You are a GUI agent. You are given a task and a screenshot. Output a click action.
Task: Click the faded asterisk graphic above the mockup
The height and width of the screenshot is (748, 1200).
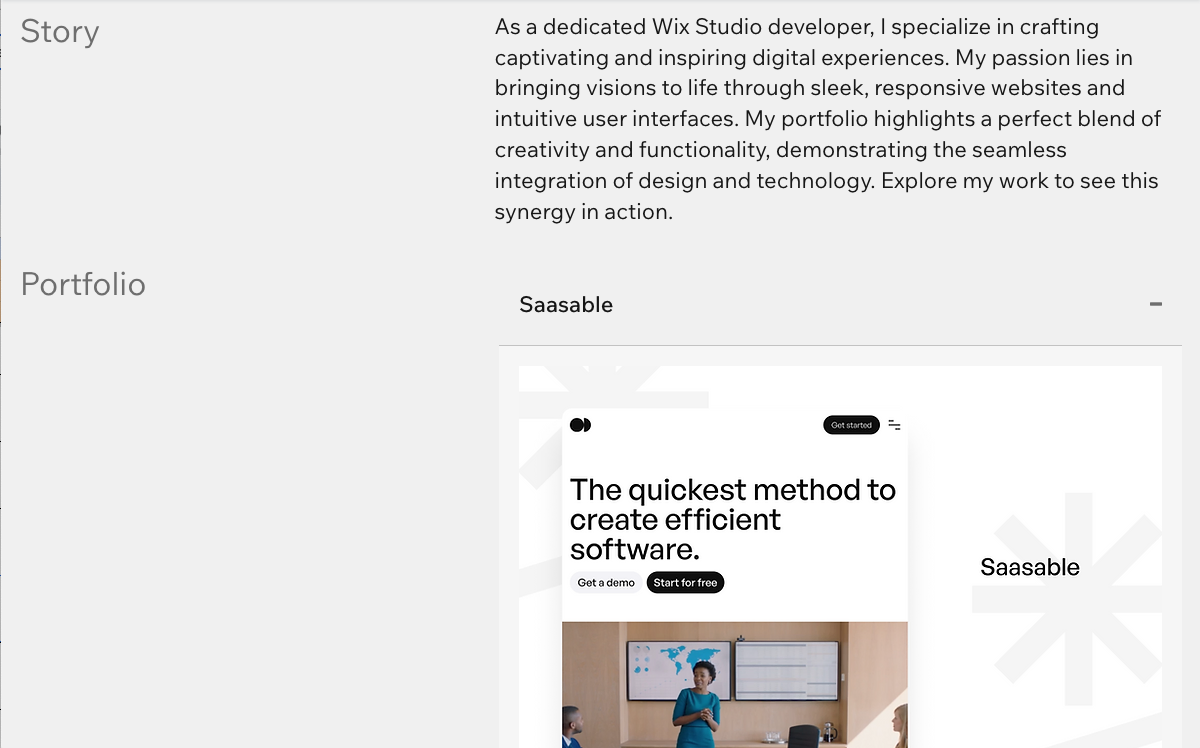(612, 387)
